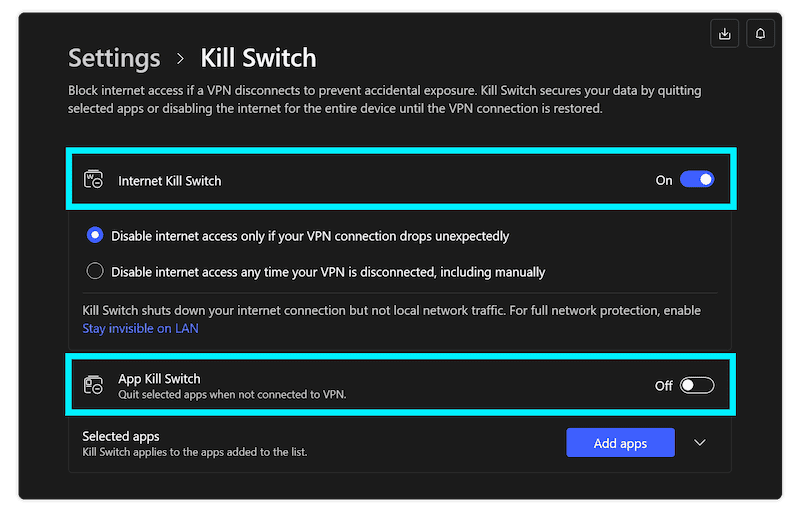Click the breadcrumb arrow after Settings
The image size is (800, 512).
click(181, 59)
